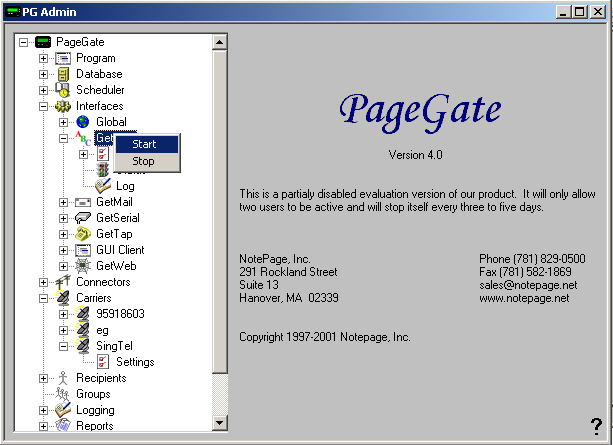Expand the Connectors node
This screenshot has width=613, height=445.
43,282
